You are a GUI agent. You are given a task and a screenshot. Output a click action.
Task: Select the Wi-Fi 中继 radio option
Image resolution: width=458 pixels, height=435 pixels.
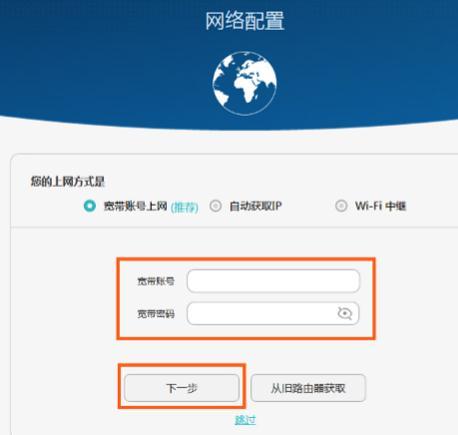(x=341, y=206)
